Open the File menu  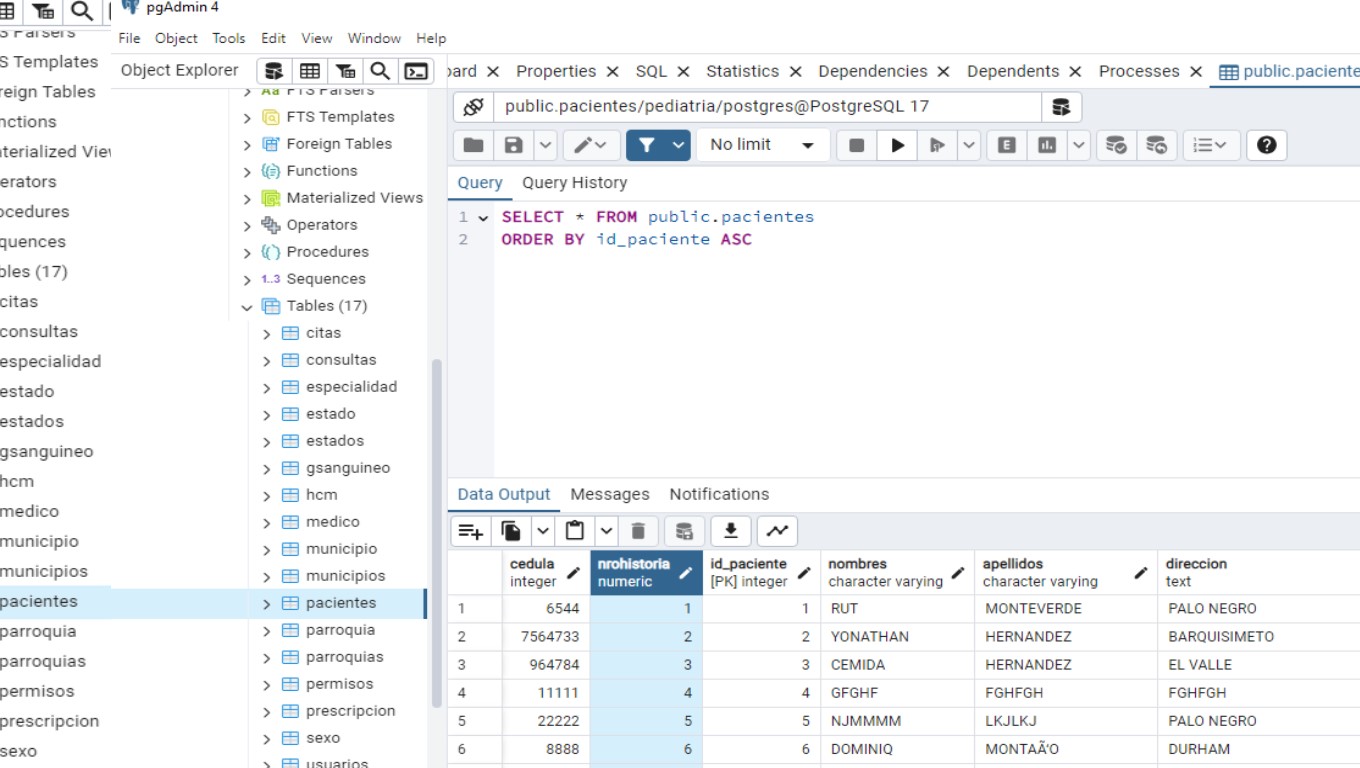[129, 38]
